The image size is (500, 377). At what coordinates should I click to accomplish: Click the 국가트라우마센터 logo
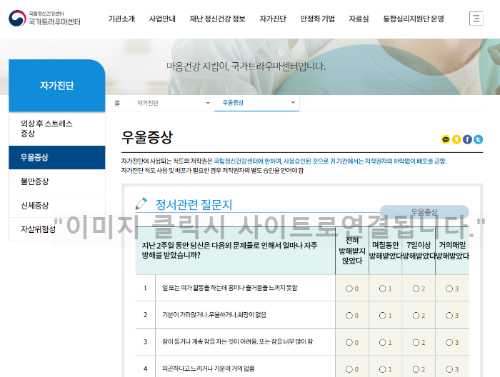tap(44, 18)
